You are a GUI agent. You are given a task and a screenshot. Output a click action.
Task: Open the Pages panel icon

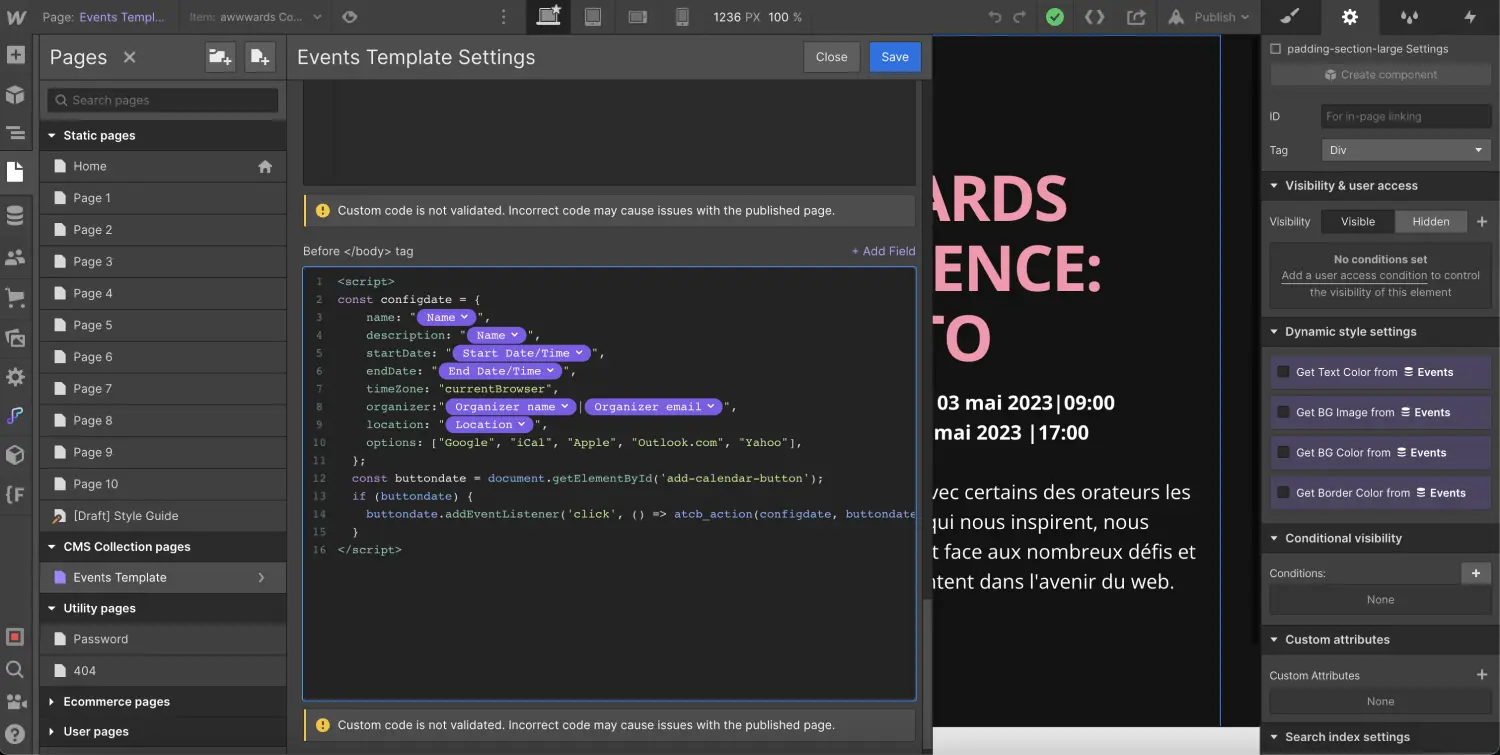pyautogui.click(x=15, y=172)
